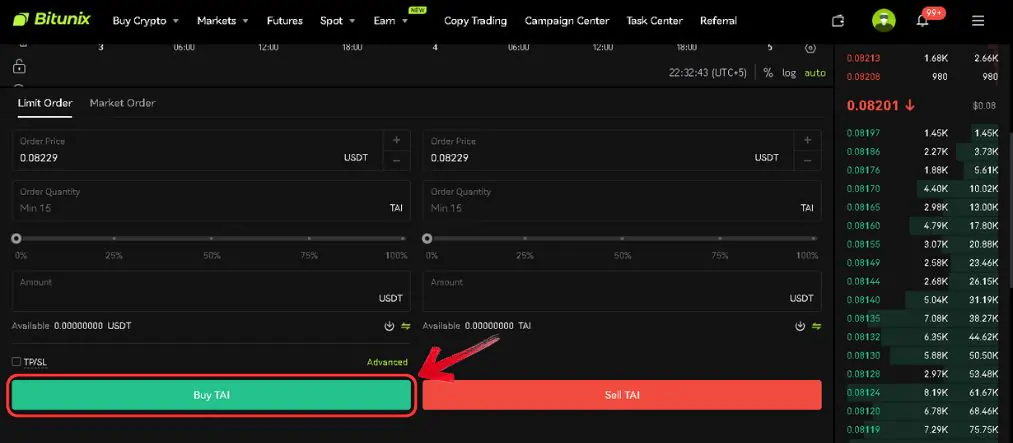Open the hamburger menu icon
This screenshot has width=1013, height=443.
(978, 21)
